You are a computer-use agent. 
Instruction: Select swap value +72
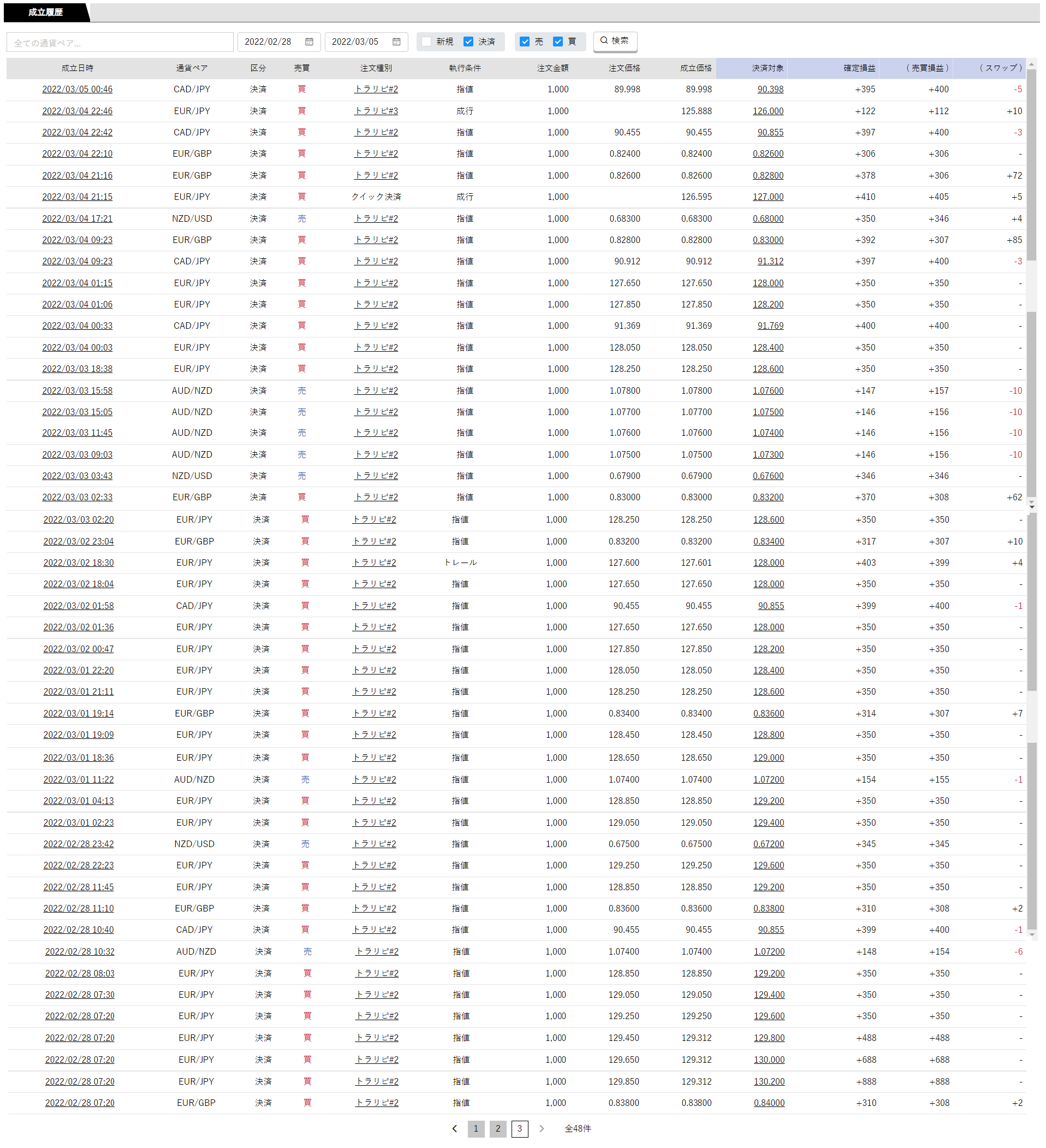pyautogui.click(x=1014, y=175)
